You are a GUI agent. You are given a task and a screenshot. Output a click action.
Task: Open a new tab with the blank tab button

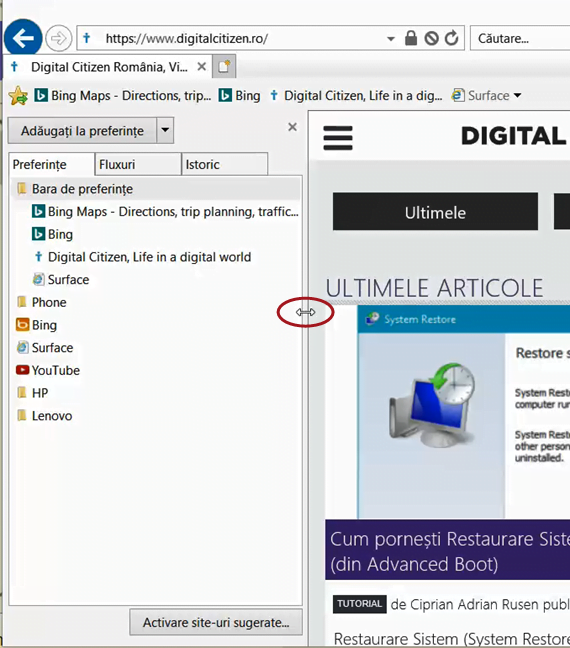(224, 66)
